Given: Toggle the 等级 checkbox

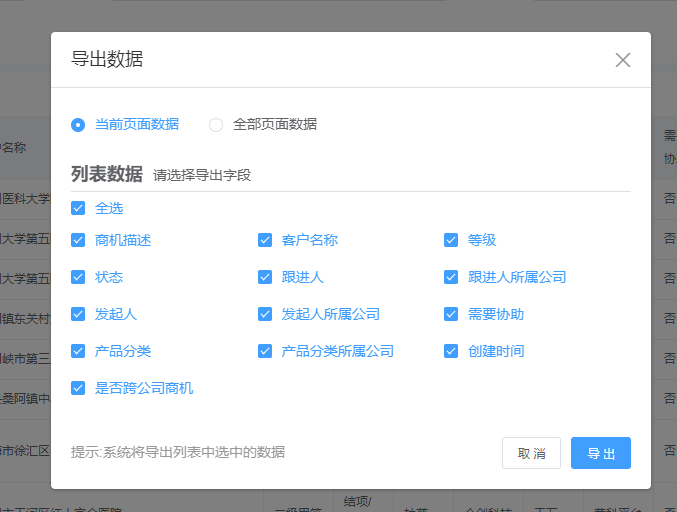Looking at the screenshot, I should 451,240.
